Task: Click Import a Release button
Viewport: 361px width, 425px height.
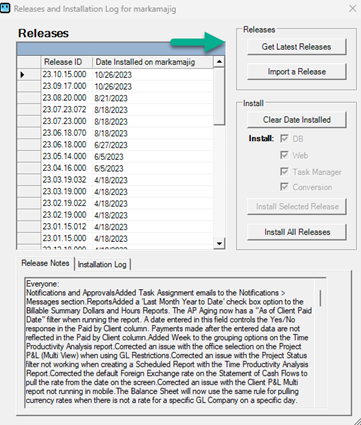Action: pyautogui.click(x=296, y=72)
